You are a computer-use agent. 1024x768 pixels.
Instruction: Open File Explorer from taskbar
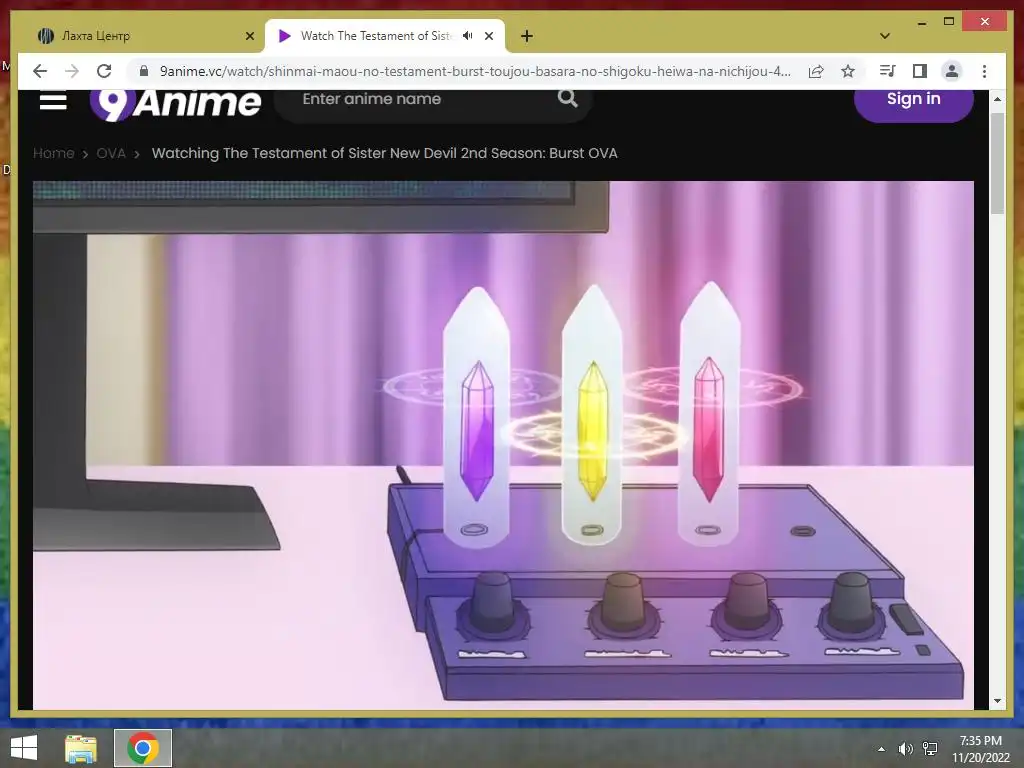[80, 748]
